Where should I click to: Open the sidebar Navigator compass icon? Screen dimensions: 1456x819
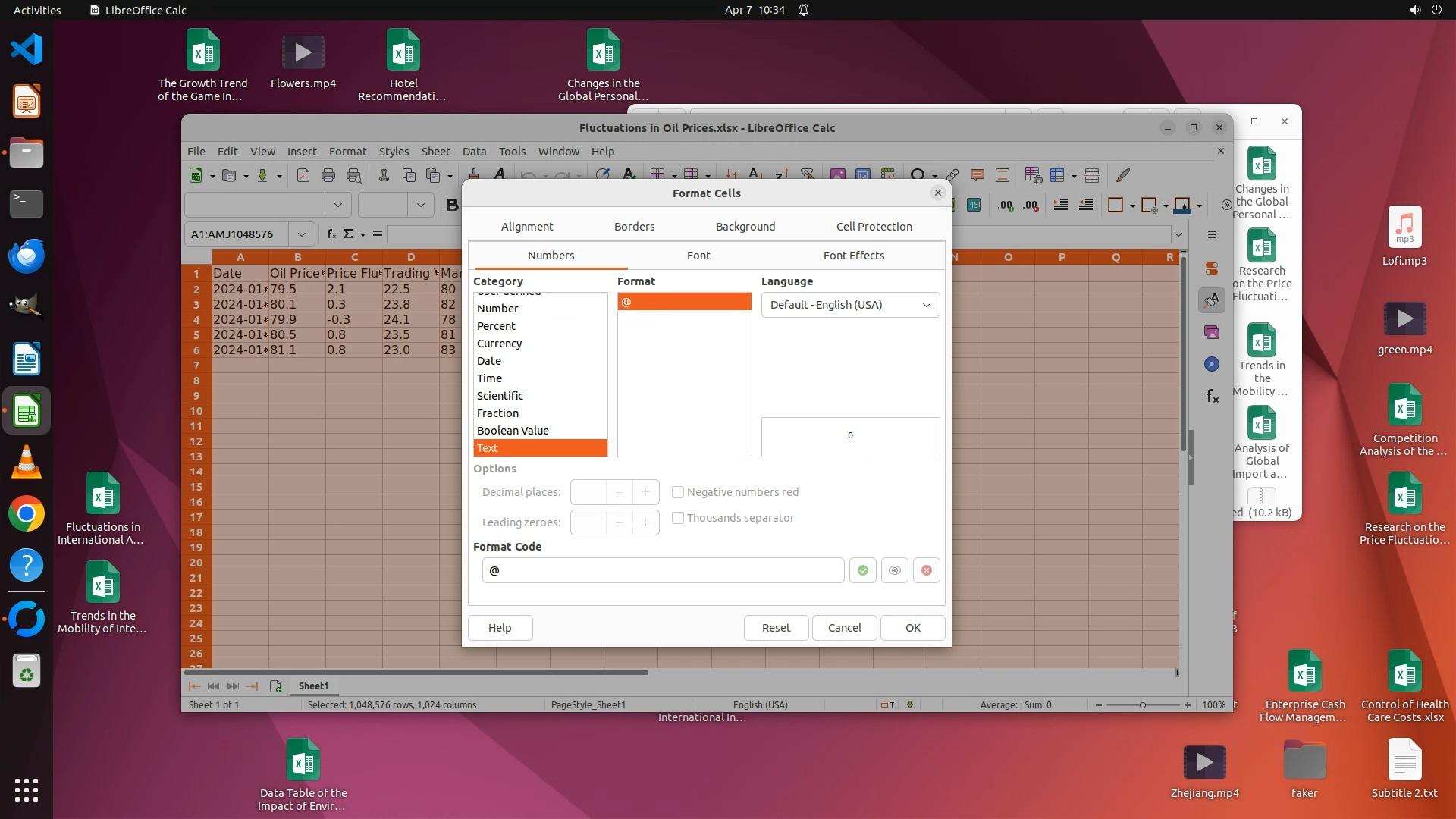[x=1212, y=364]
